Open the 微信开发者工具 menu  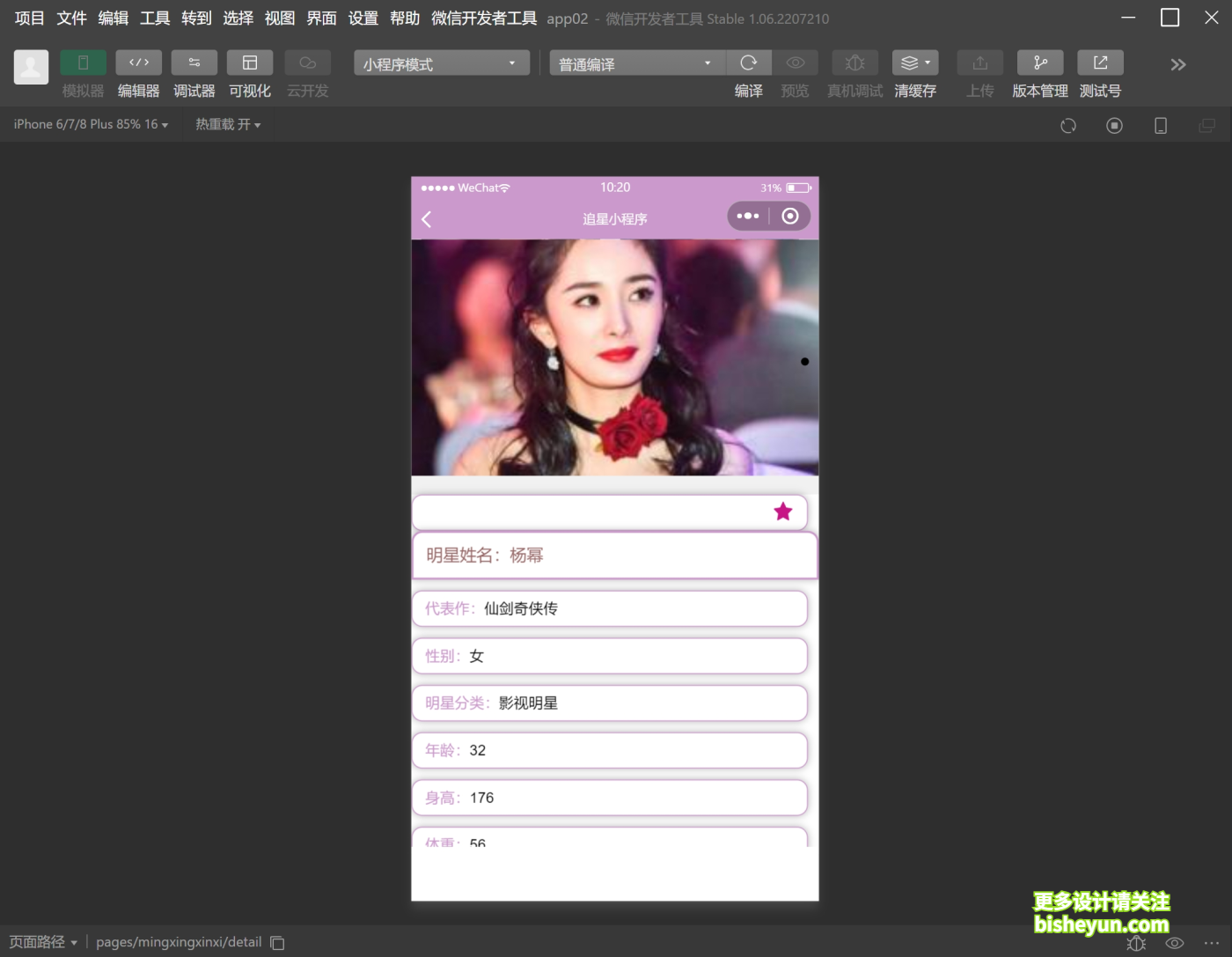[x=482, y=18]
